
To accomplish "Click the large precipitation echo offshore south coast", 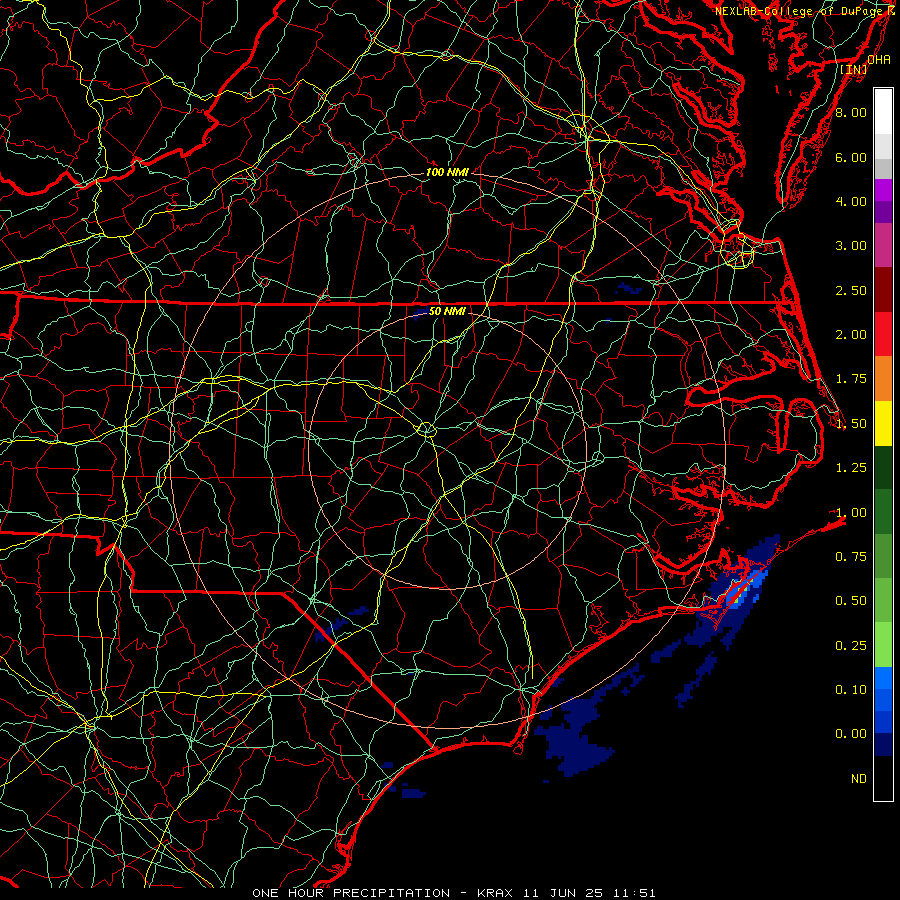I will 574,738.
